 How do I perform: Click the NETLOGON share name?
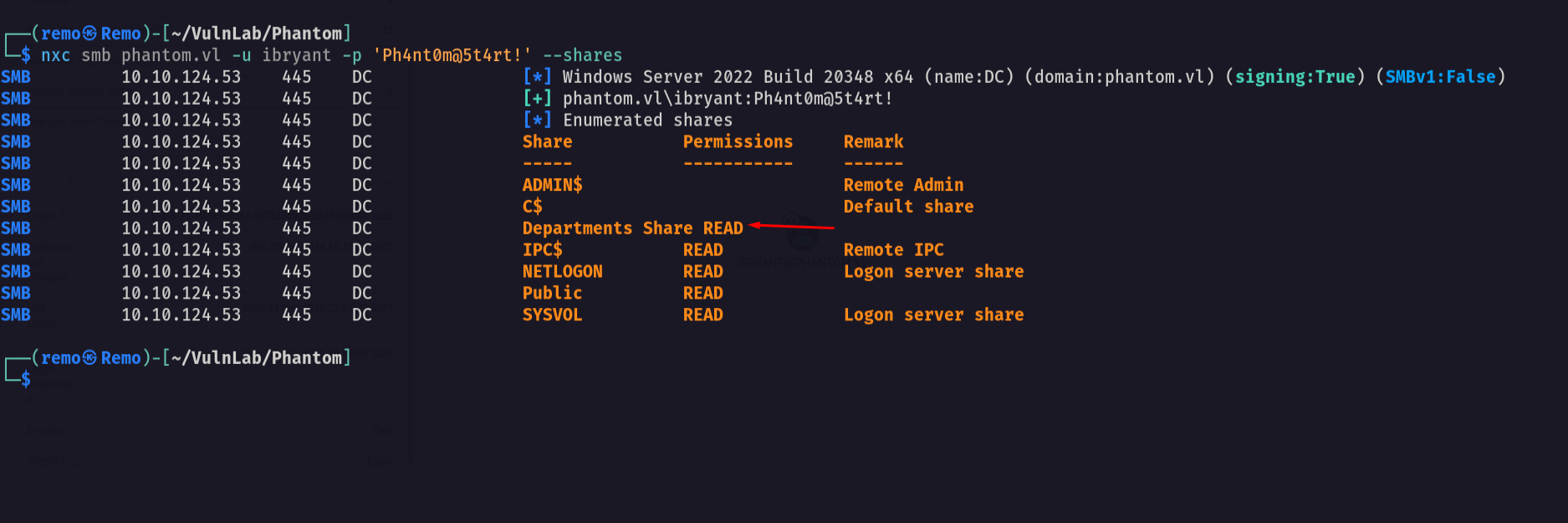562,272
